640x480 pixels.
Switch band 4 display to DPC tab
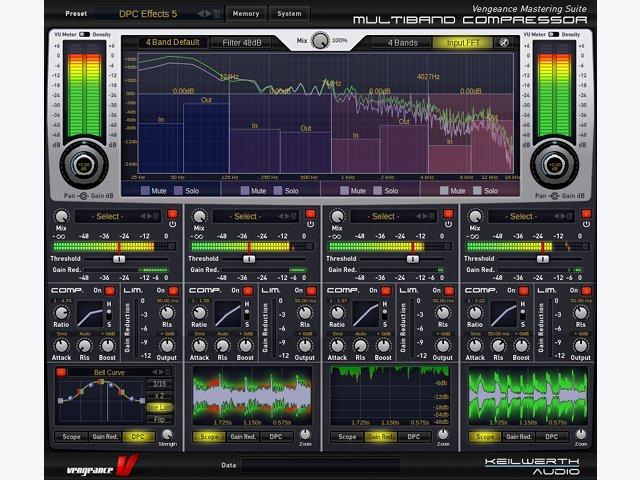552,437
